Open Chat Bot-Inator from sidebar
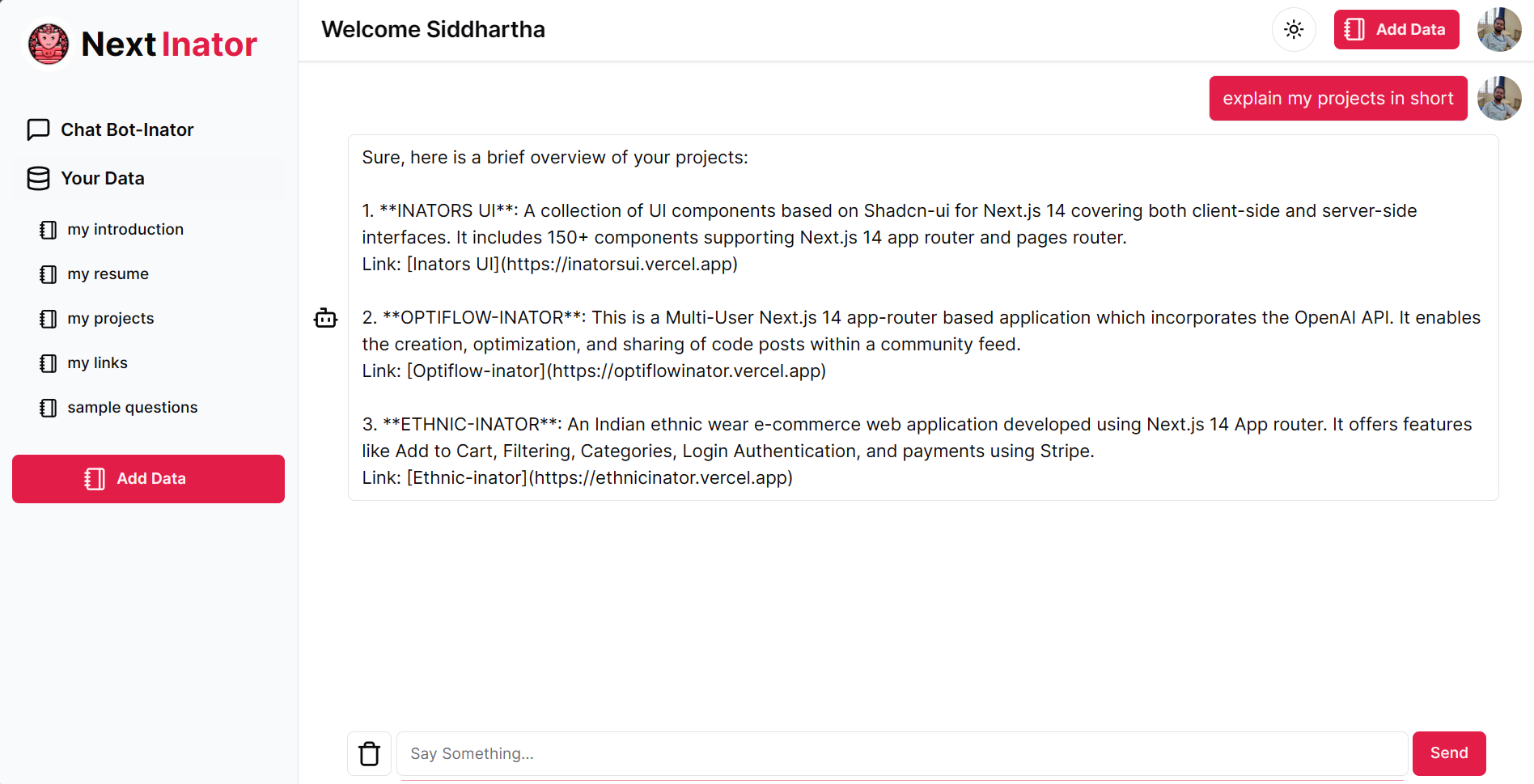 [127, 130]
